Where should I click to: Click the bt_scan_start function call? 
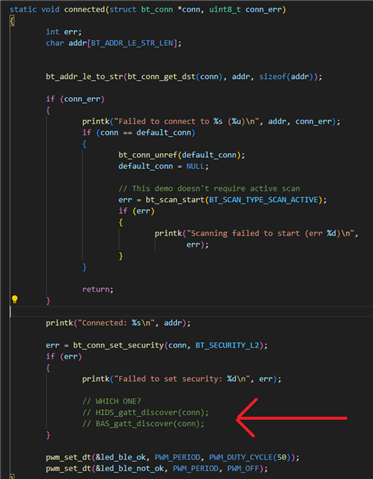pos(175,200)
